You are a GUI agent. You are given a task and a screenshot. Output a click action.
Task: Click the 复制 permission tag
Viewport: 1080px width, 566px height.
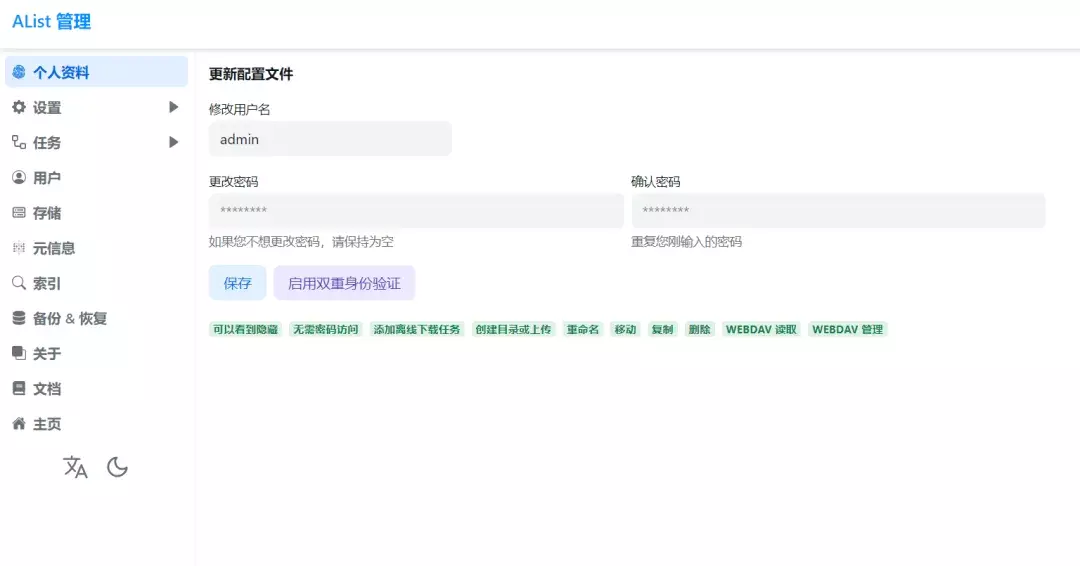663,329
